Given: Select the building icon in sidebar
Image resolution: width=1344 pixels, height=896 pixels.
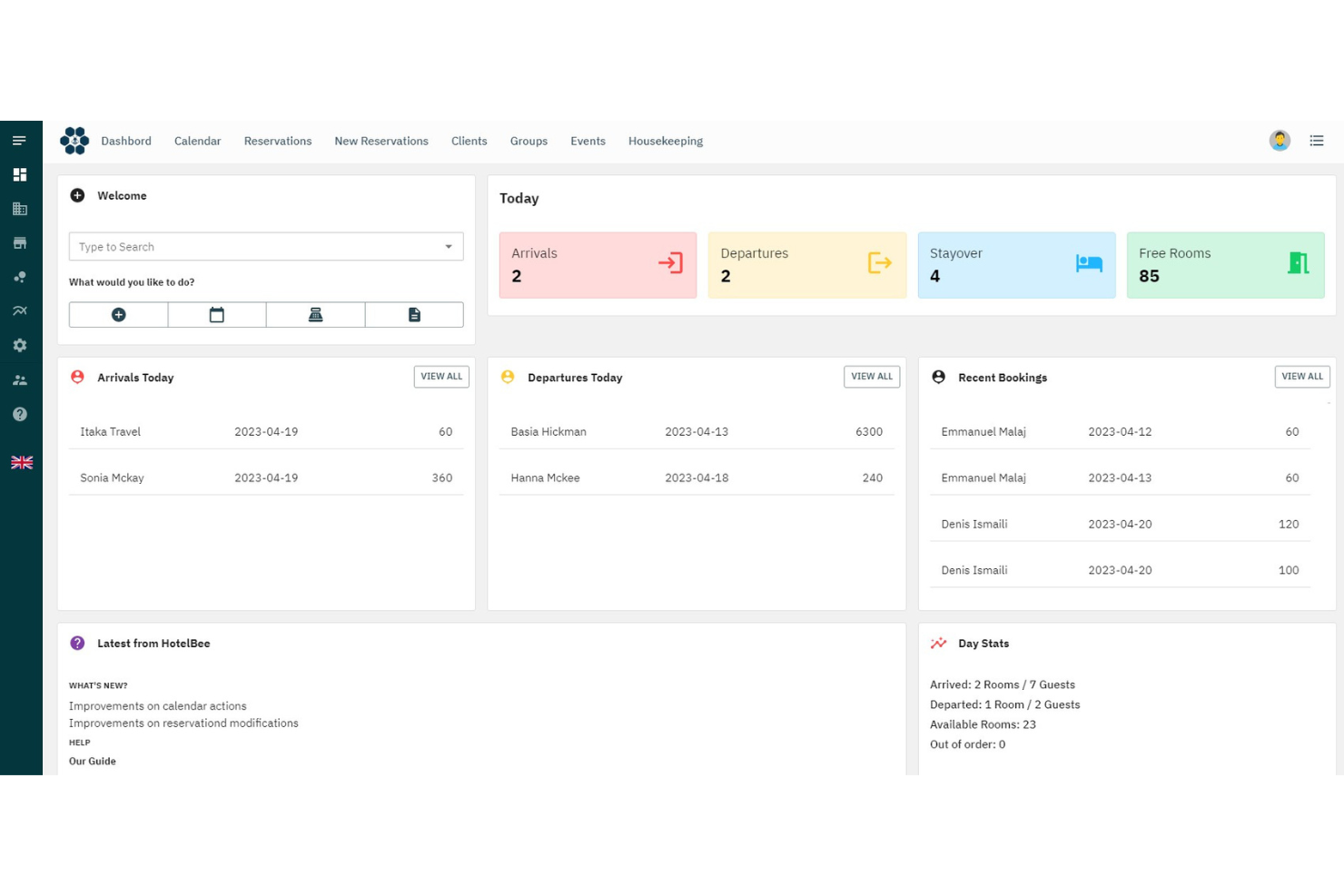Looking at the screenshot, I should tap(19, 209).
